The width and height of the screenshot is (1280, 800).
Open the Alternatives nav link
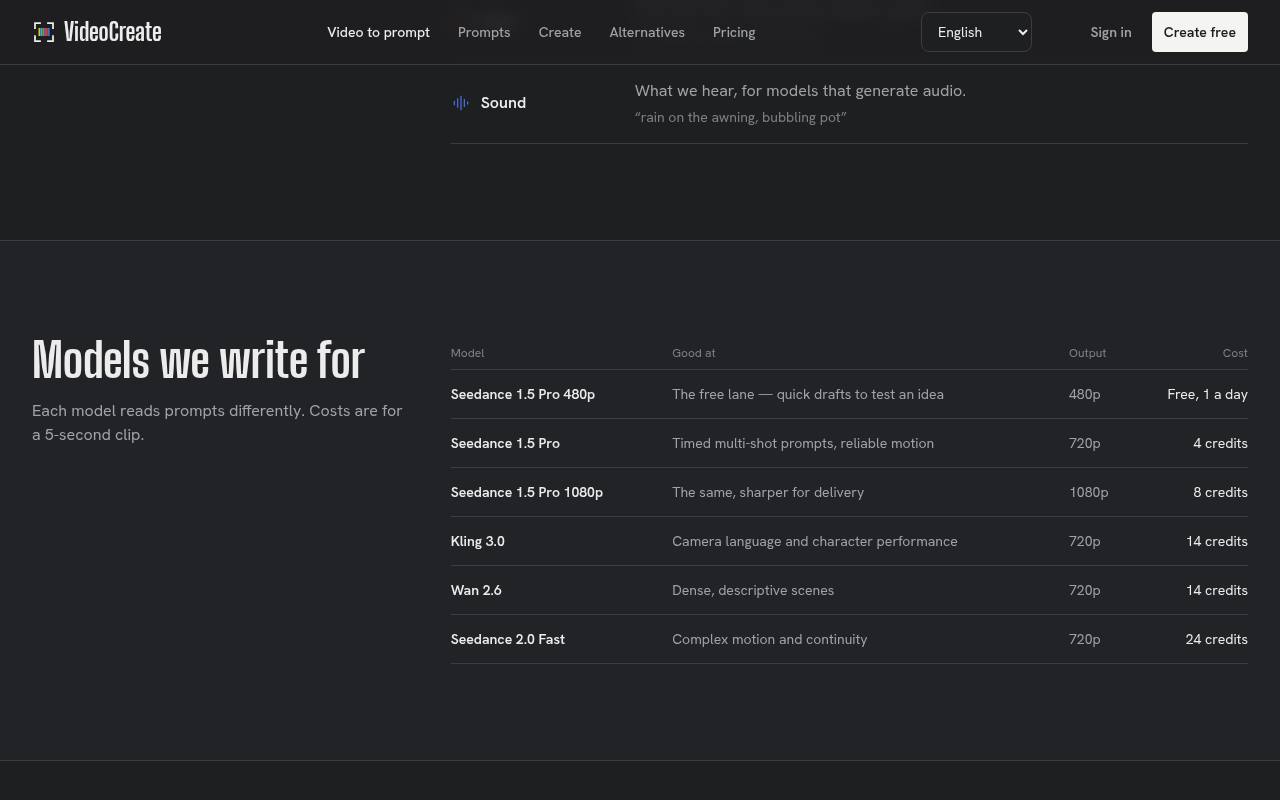(647, 32)
